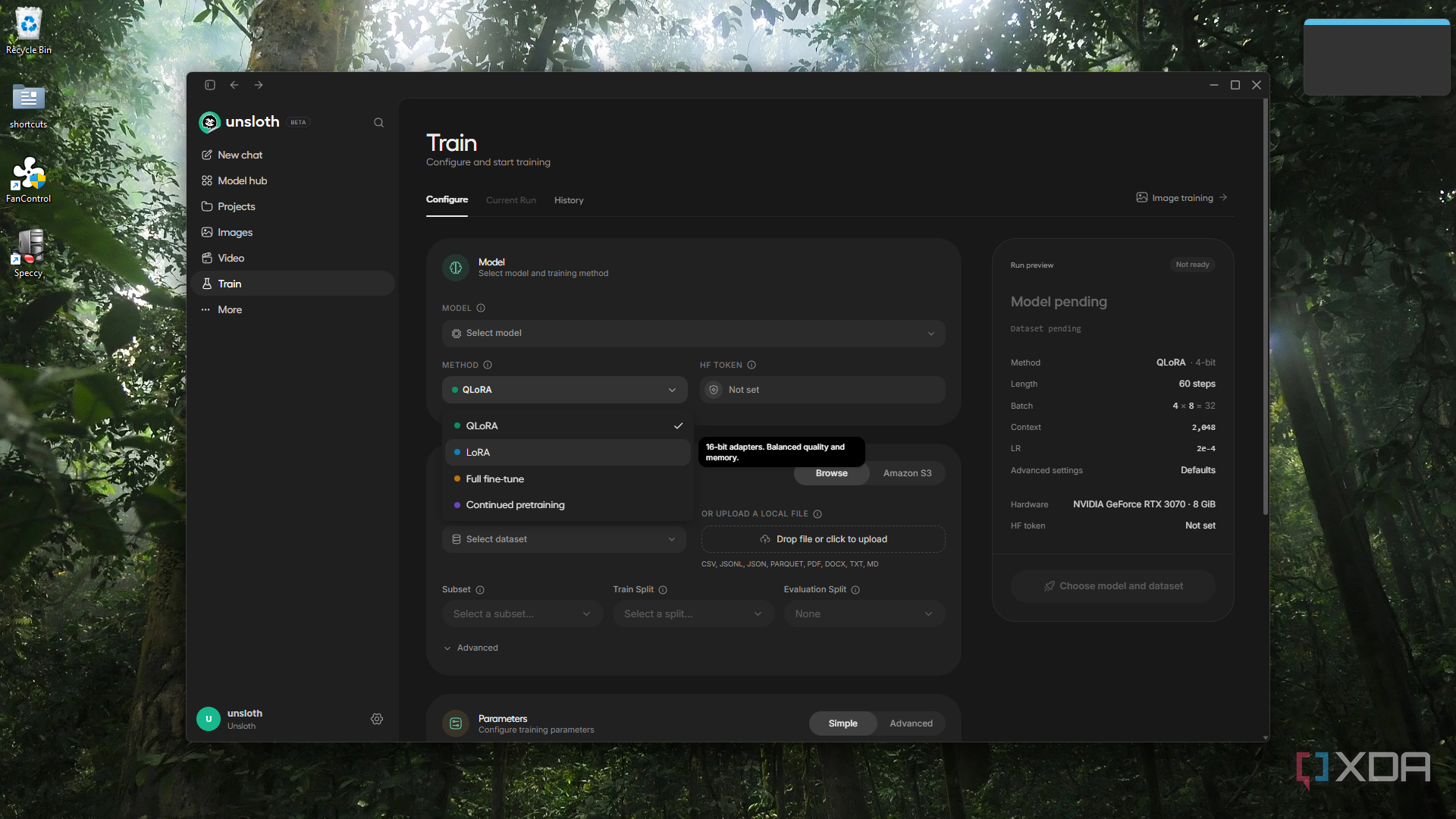Select the Amazon S3 dataset source
The image size is (1456, 819).
907,473
